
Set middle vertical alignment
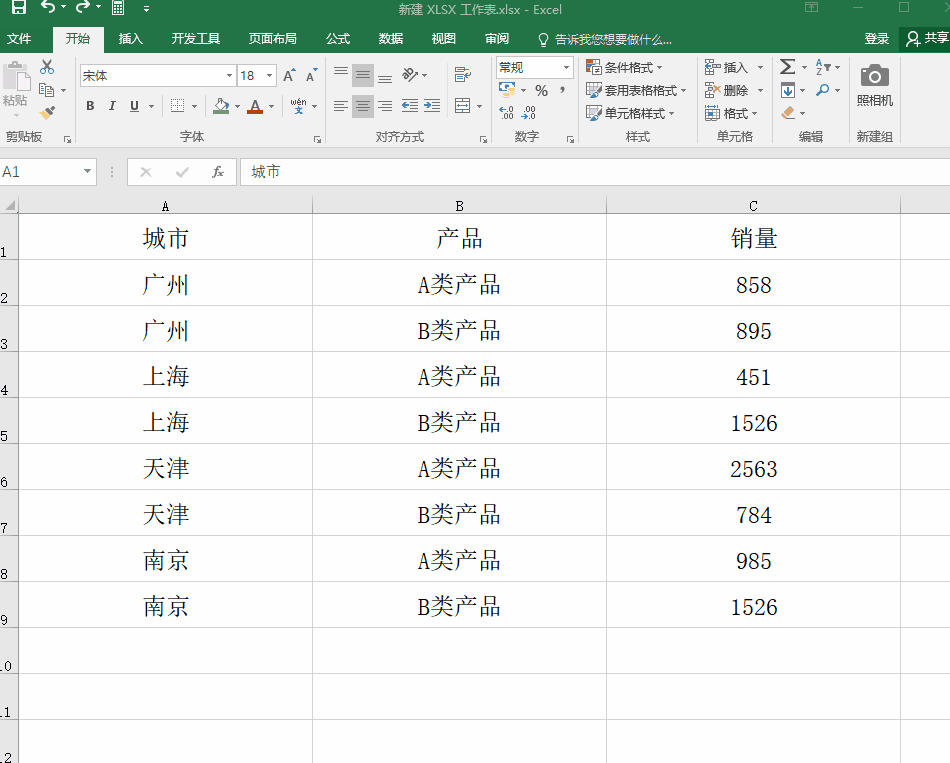[x=363, y=75]
